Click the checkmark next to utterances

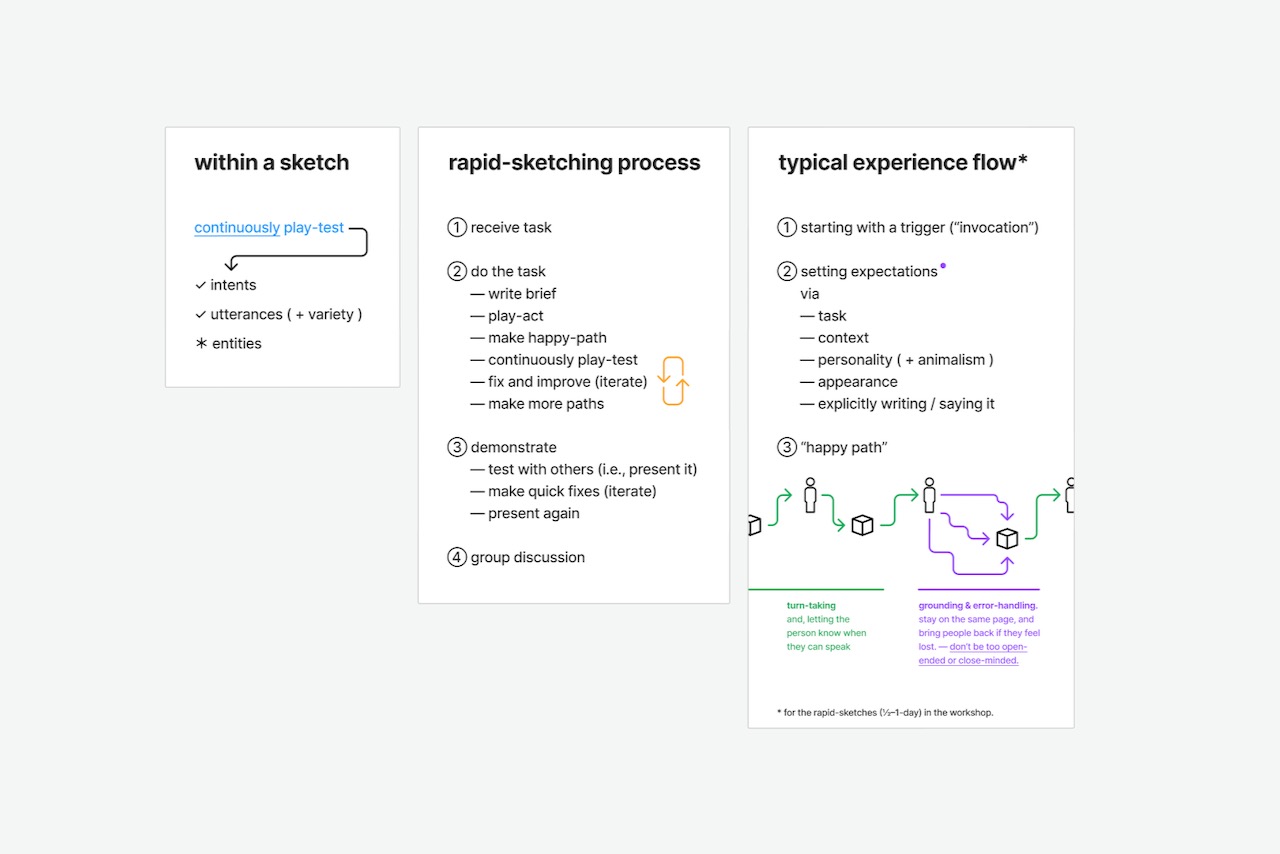point(201,315)
